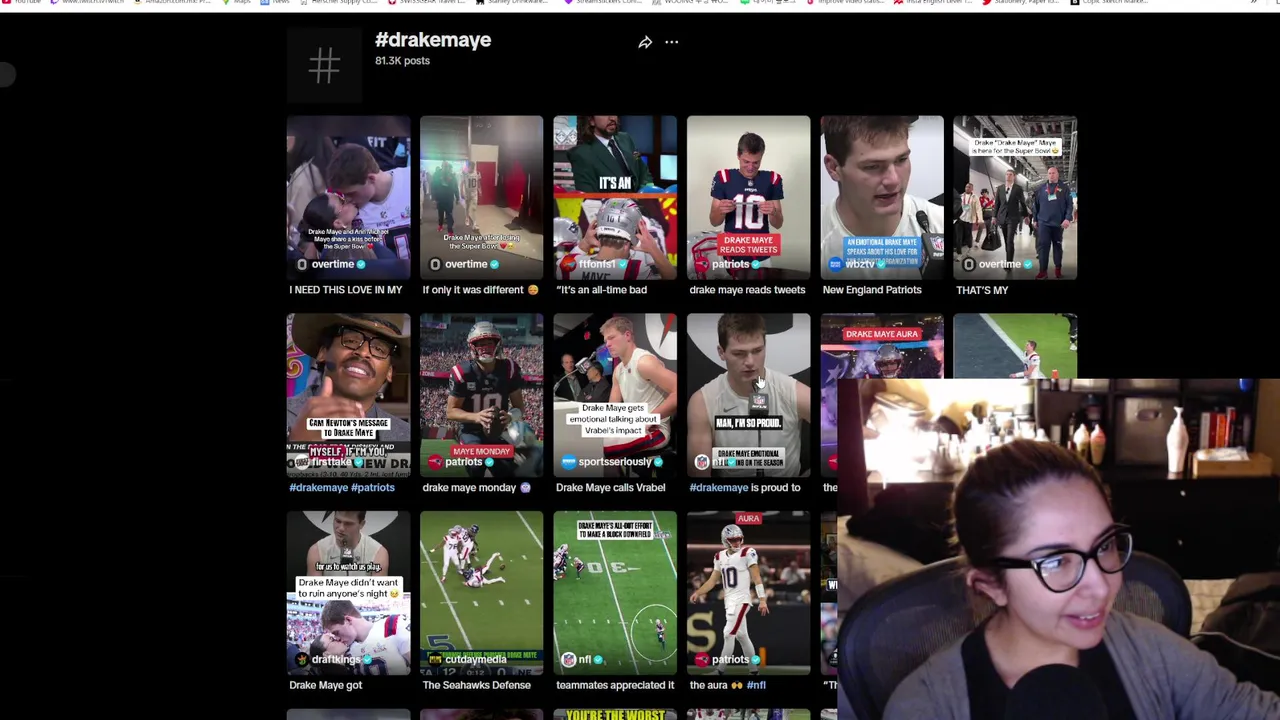Open the cutdaymedia Seahawks Defense video thumbnail
The width and height of the screenshot is (1280, 720).
click(x=481, y=593)
